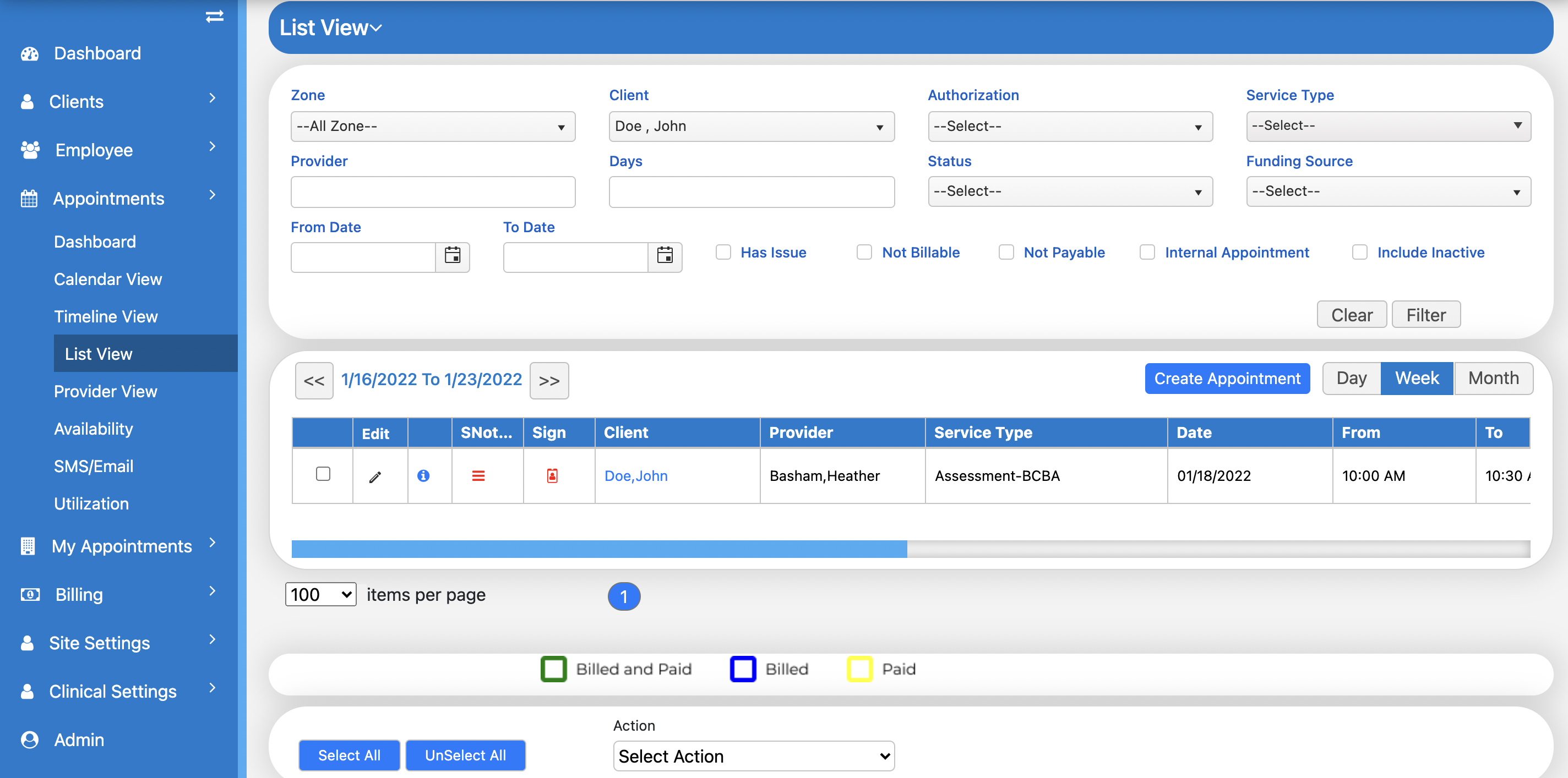Change the items per page dropdown
1568x778 pixels.
coord(320,594)
